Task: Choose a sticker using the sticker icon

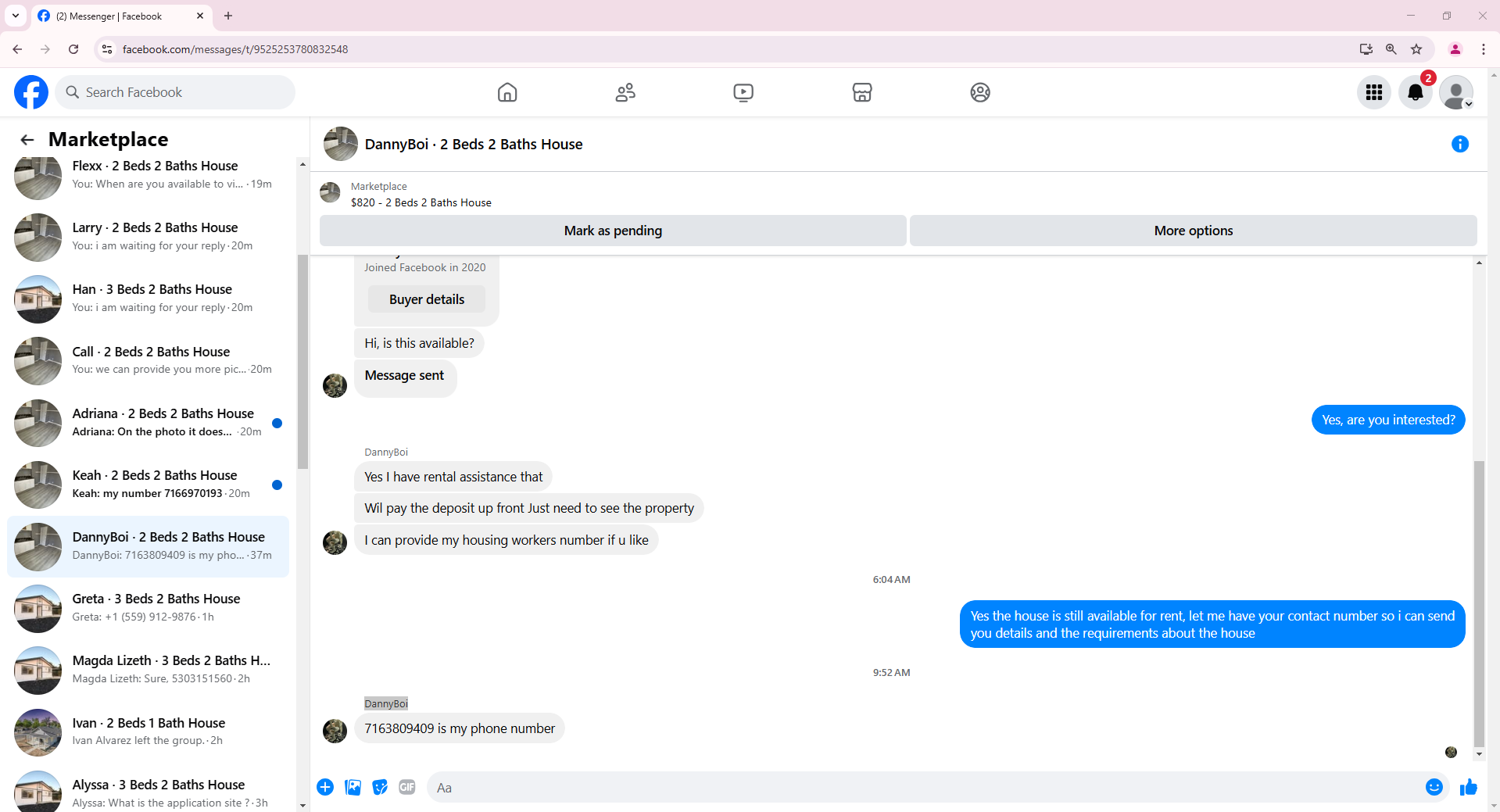Action: tap(380, 787)
